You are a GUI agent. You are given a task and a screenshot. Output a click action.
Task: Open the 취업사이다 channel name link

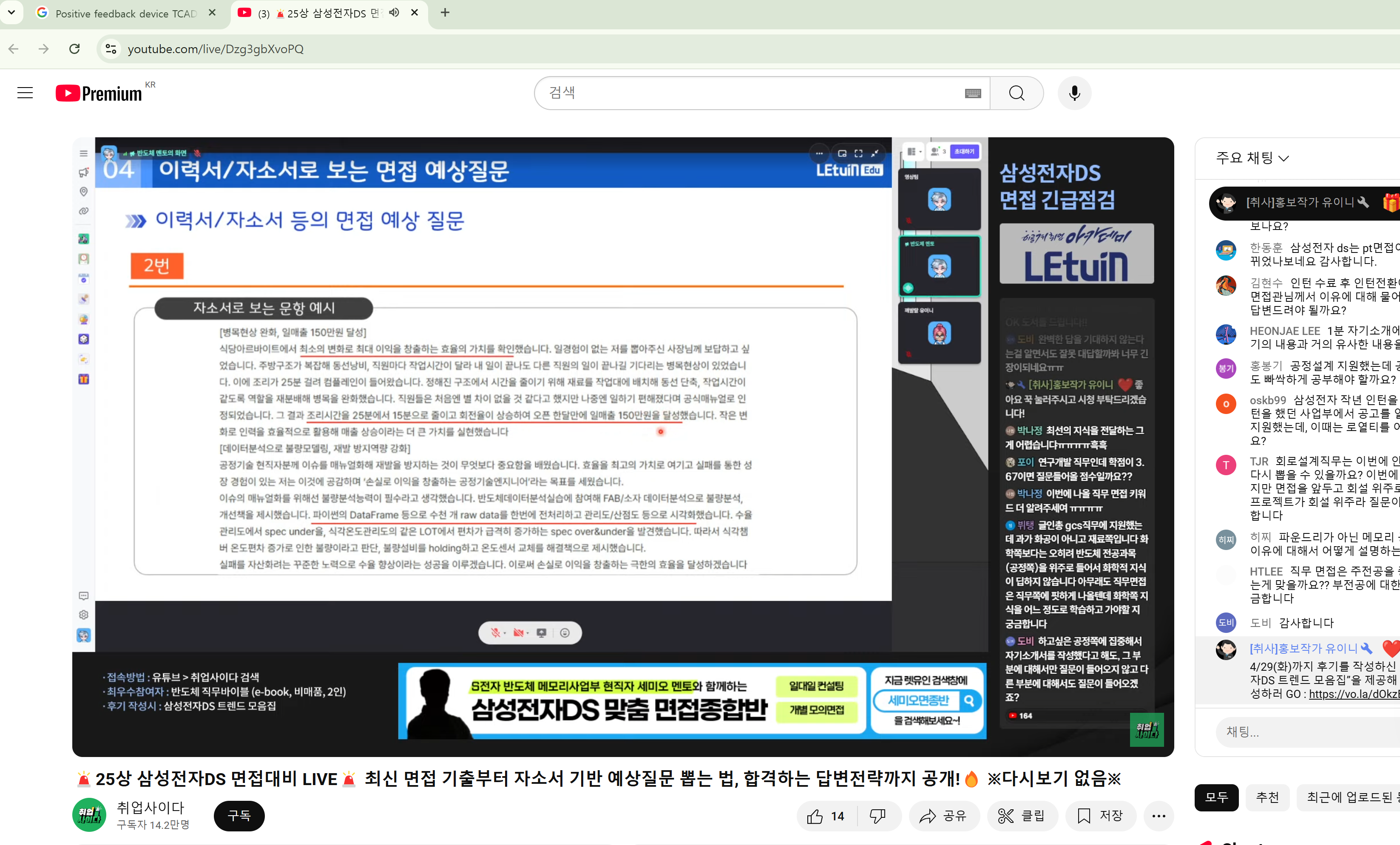(x=151, y=807)
